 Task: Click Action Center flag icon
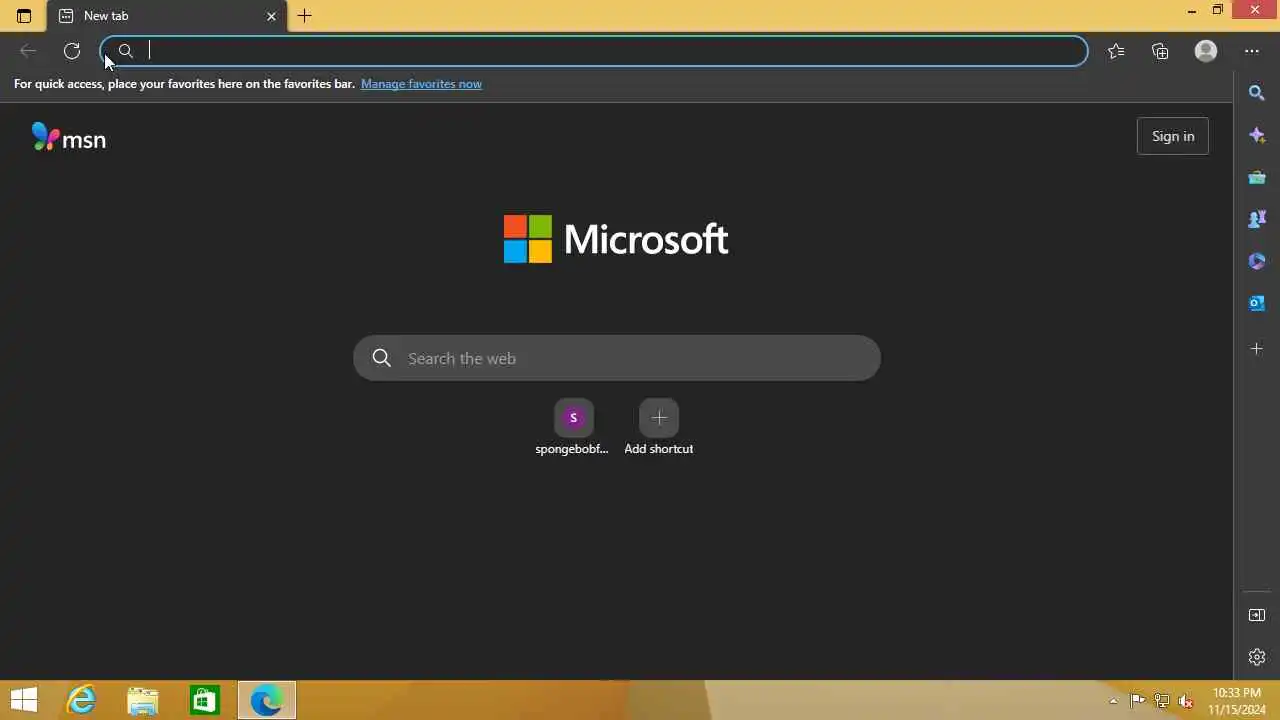tap(1137, 701)
